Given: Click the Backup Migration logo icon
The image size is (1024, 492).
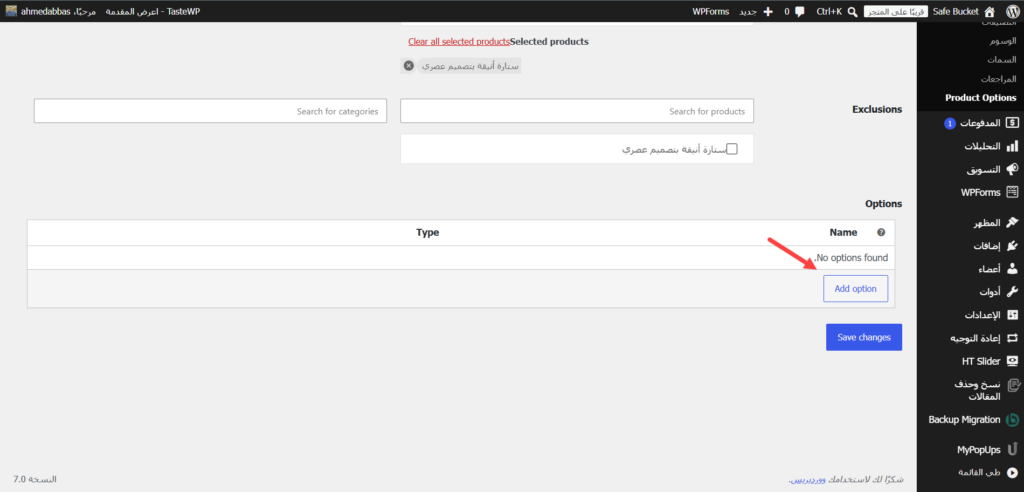Looking at the screenshot, I should point(1012,419).
